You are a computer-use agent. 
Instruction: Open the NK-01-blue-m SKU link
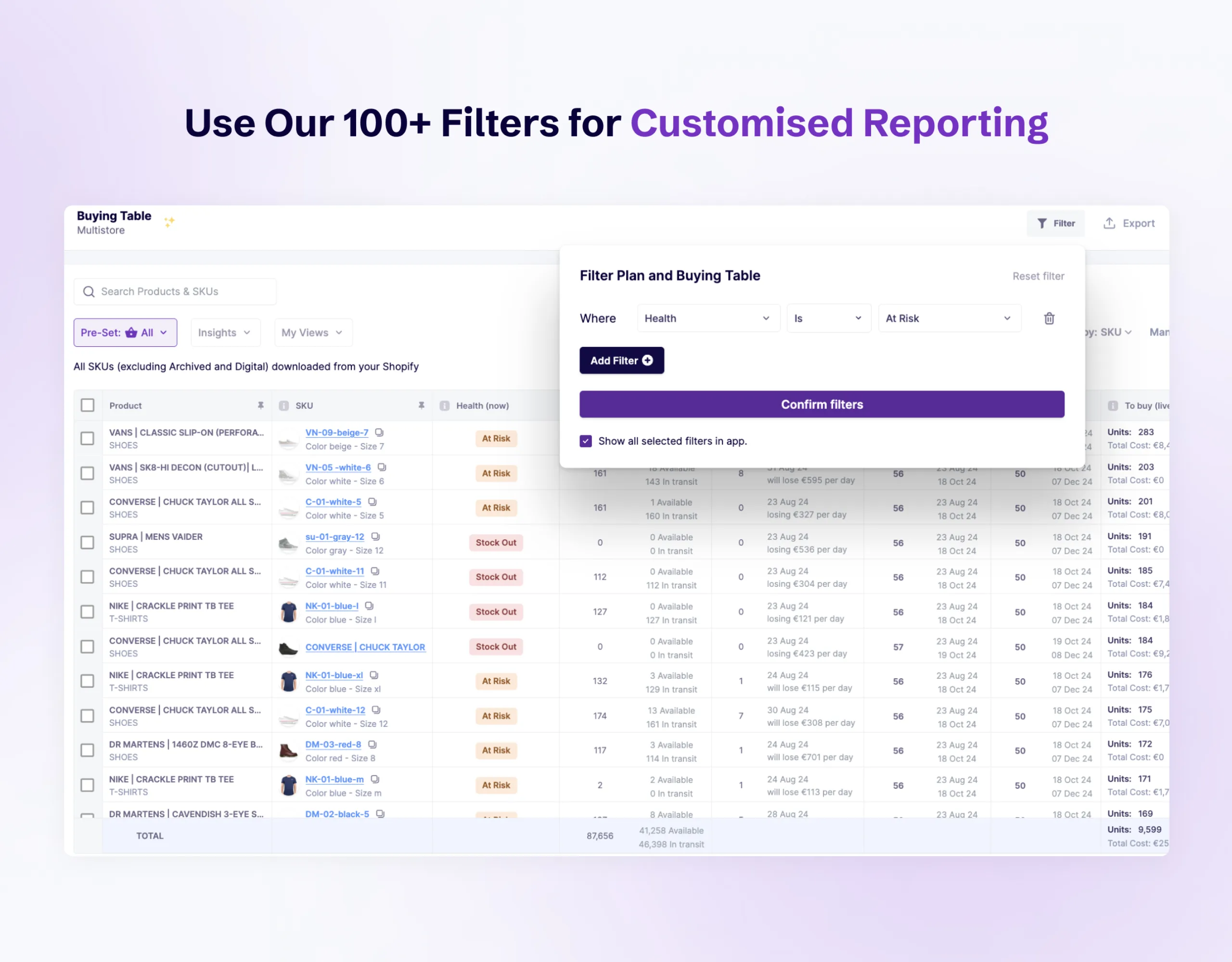tap(334, 780)
